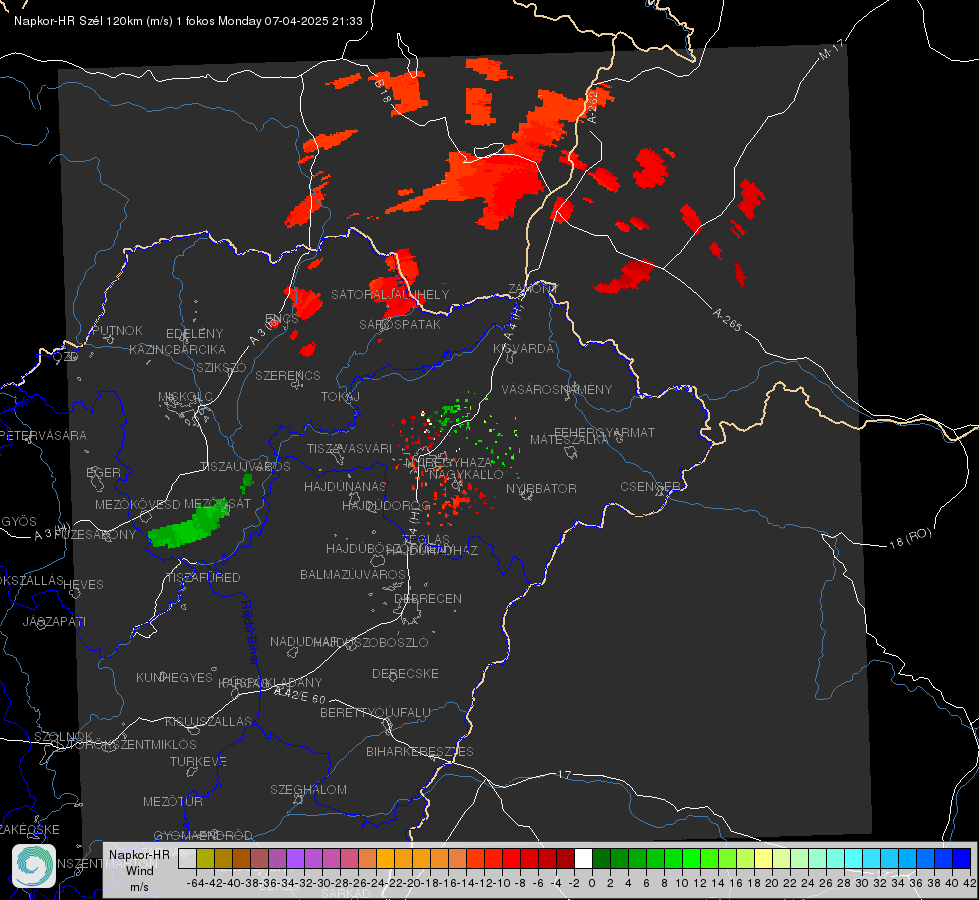The image size is (979, 900).
Task: Click the JÁSZAPÁTI label
Action: point(54,621)
